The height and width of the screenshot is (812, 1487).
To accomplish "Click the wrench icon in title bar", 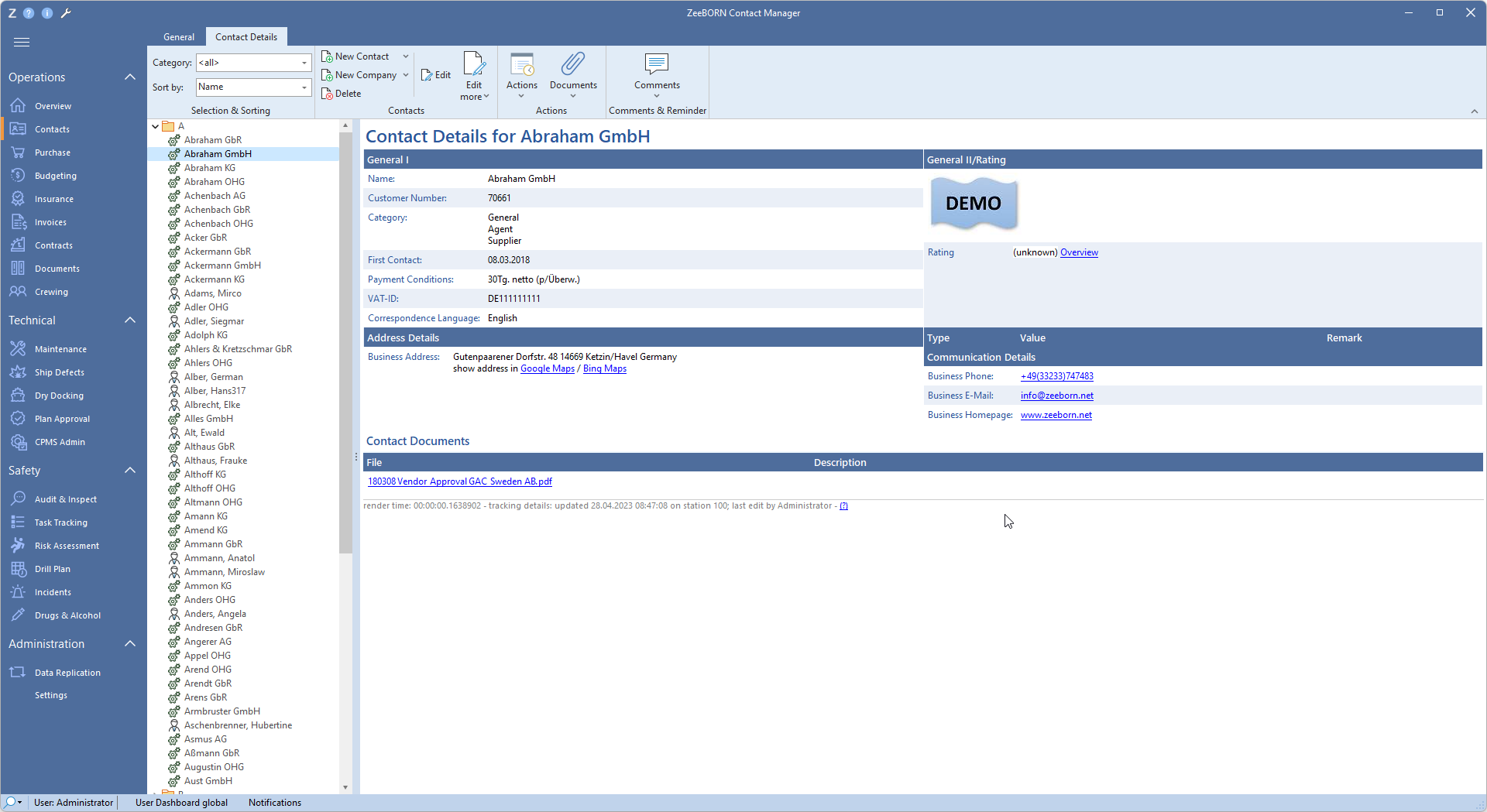I will (x=66, y=13).
